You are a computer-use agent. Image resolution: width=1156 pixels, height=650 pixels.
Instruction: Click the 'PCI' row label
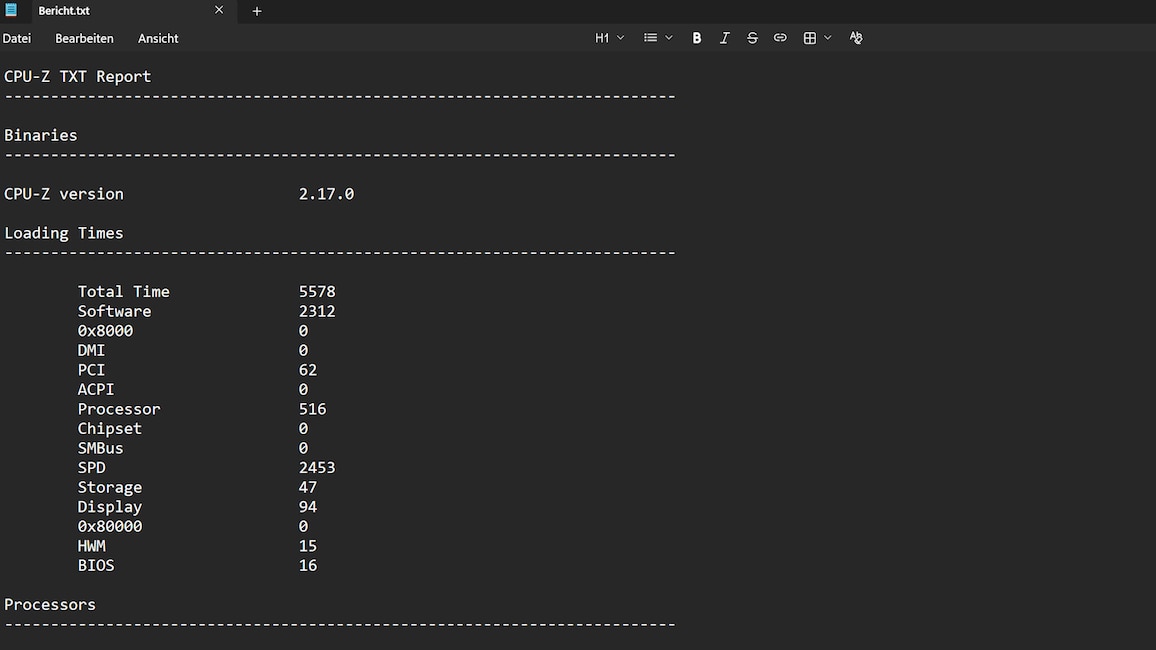point(91,370)
